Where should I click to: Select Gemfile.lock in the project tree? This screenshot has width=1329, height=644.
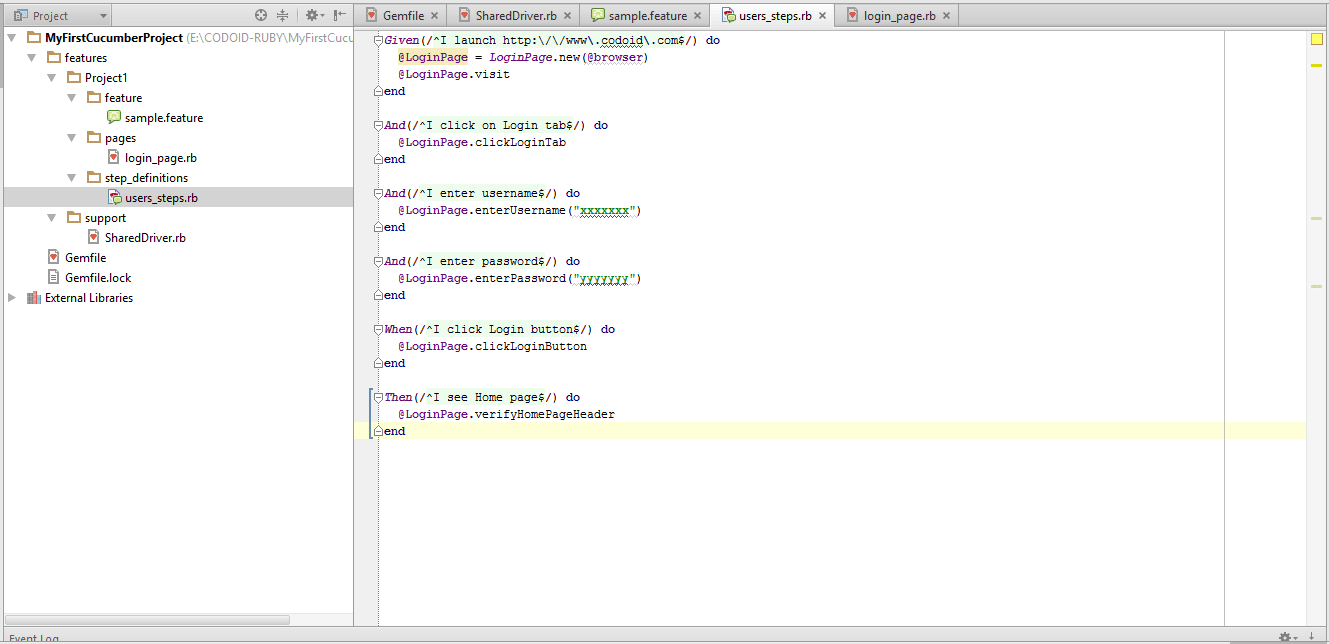pyautogui.click(x=97, y=277)
